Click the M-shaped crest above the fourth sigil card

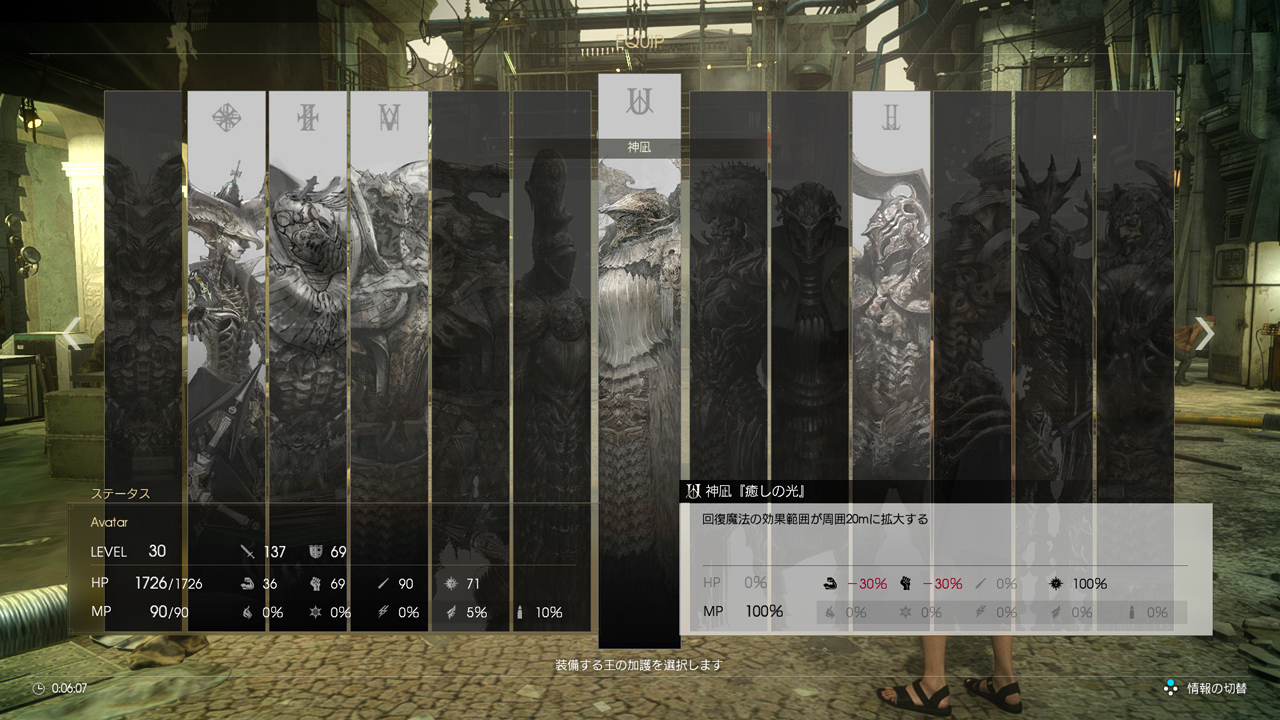pos(389,118)
